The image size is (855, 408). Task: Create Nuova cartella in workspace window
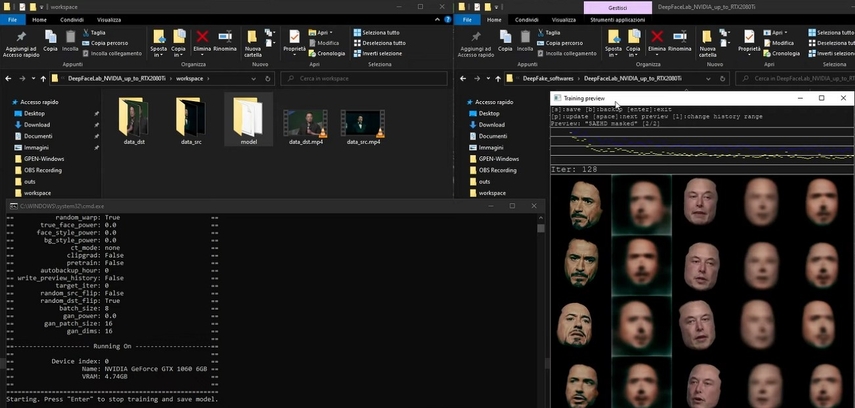(x=252, y=44)
